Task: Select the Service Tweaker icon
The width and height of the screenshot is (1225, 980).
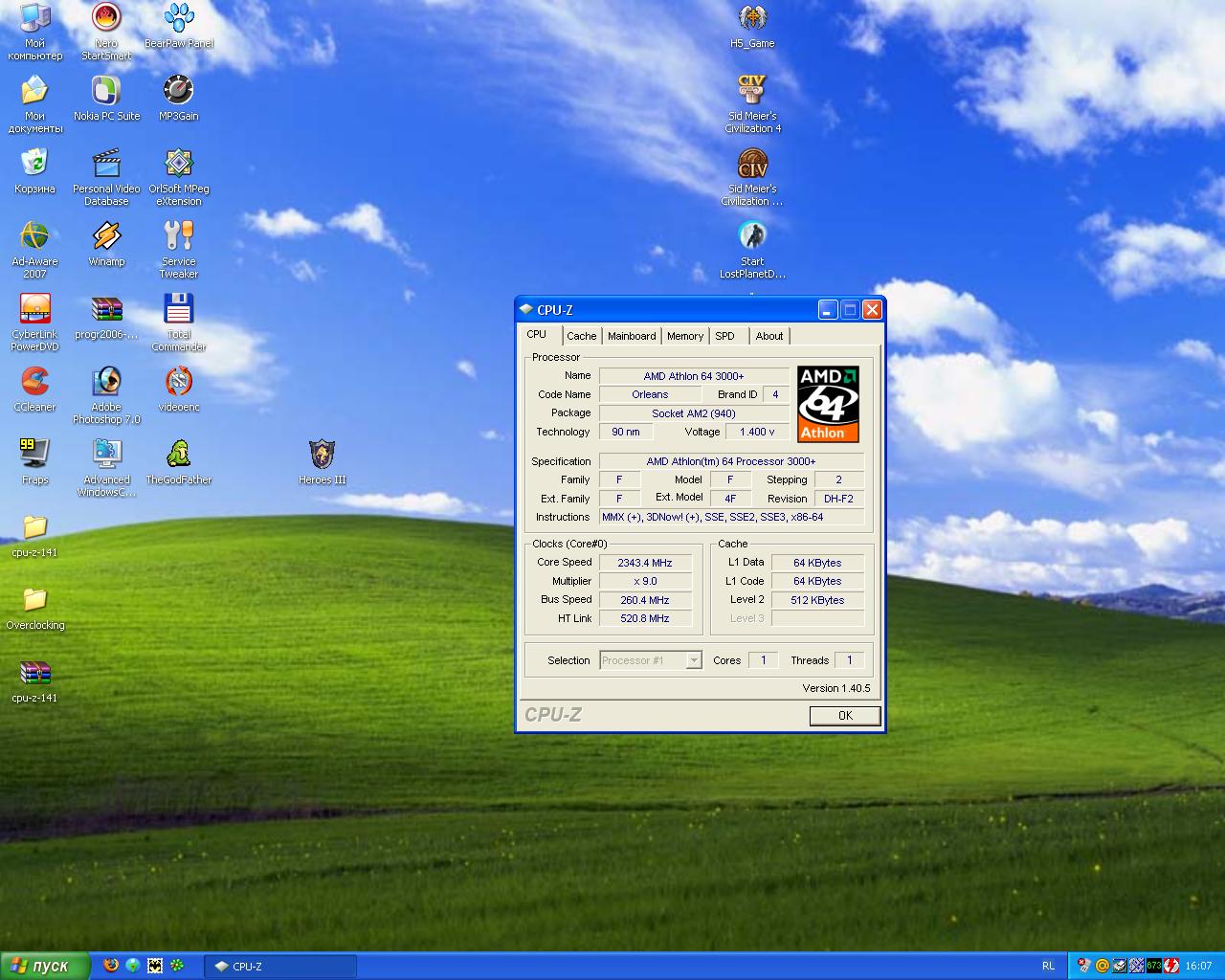Action: [x=179, y=249]
